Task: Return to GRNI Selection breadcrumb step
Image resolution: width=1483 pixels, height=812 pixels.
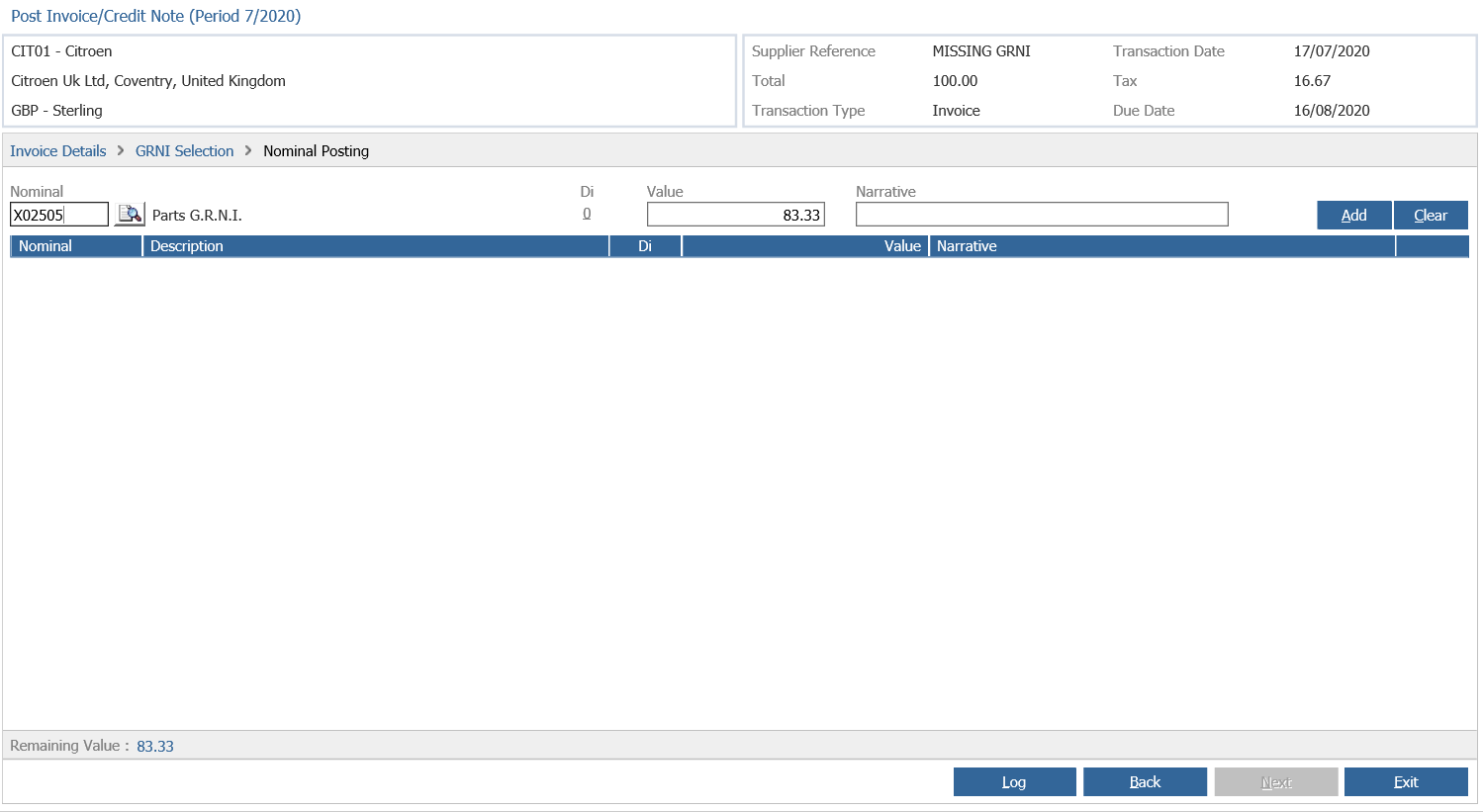Action: point(185,151)
